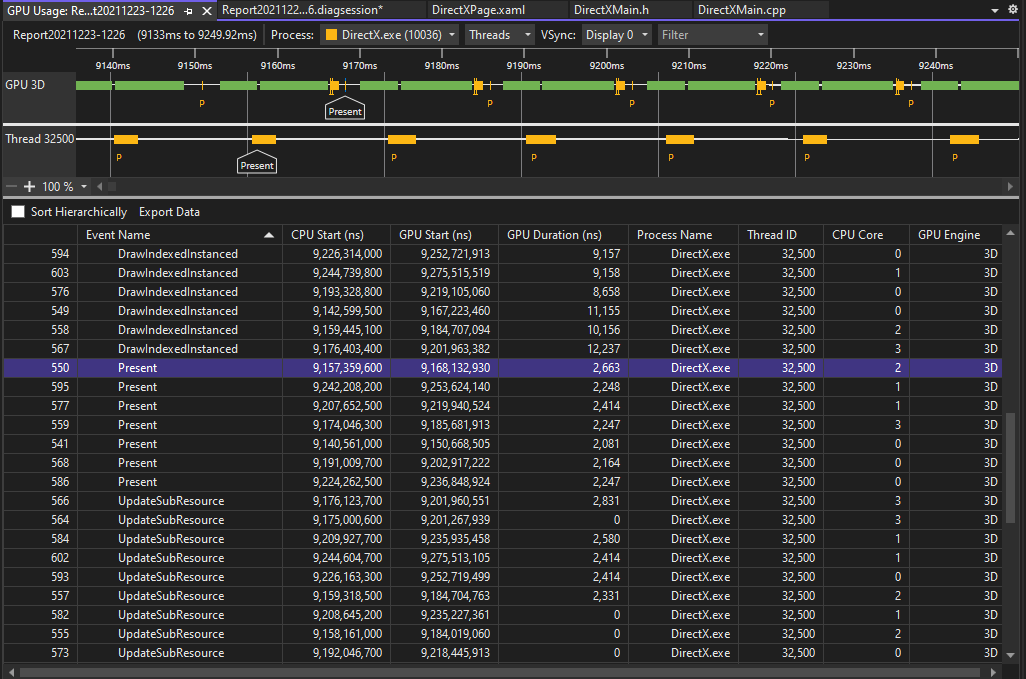The image size is (1026, 679).
Task: Open the 100 % zoom level dropdown
Action: 84,187
